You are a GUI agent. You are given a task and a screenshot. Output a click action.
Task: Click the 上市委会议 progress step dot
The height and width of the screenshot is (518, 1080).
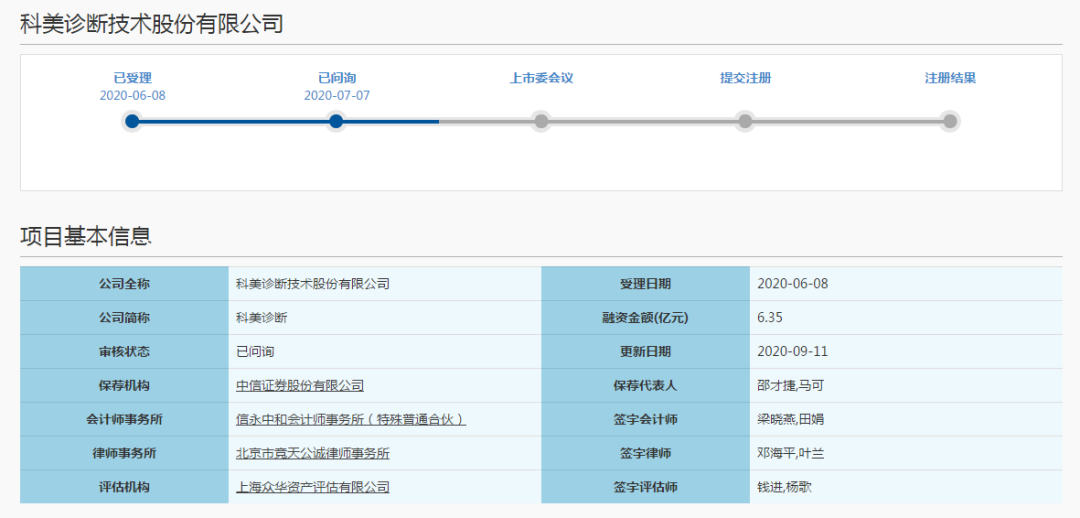(541, 121)
